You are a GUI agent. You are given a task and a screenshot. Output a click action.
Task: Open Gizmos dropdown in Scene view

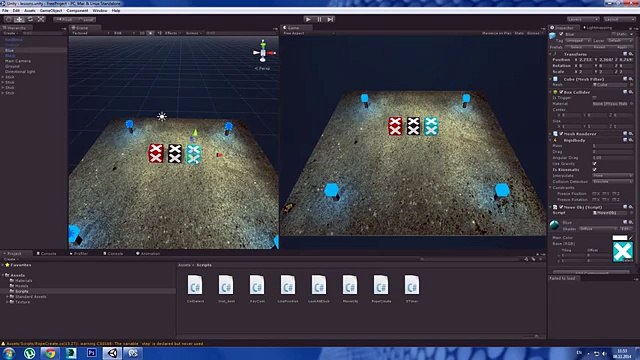tap(193, 33)
